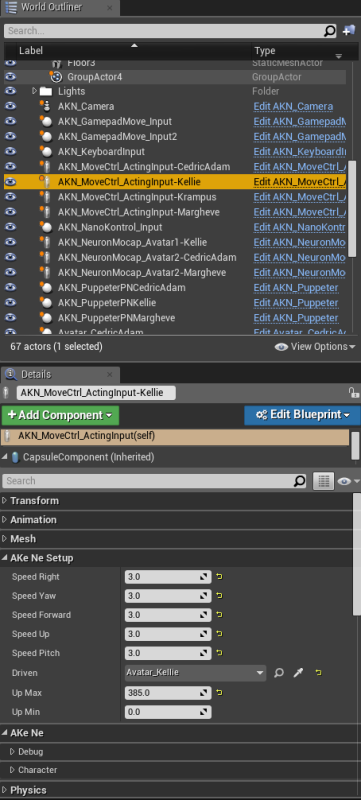Open the Details visibility options eye dropdown
361x800 pixels.
(x=348, y=481)
